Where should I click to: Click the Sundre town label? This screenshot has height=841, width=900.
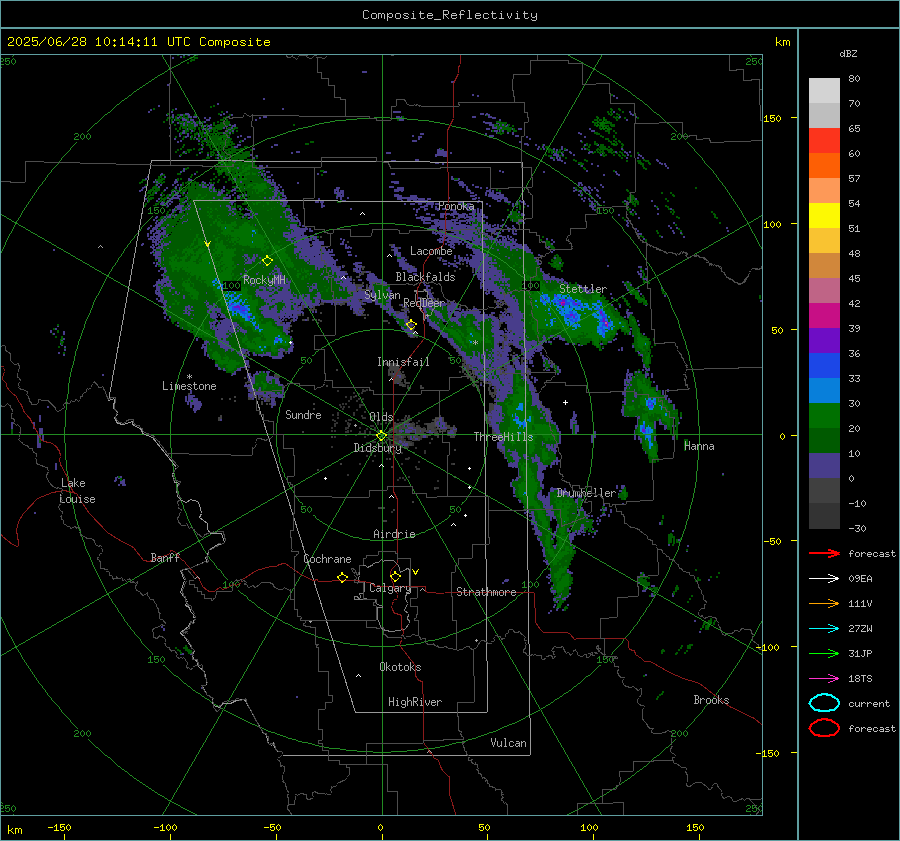coord(303,415)
